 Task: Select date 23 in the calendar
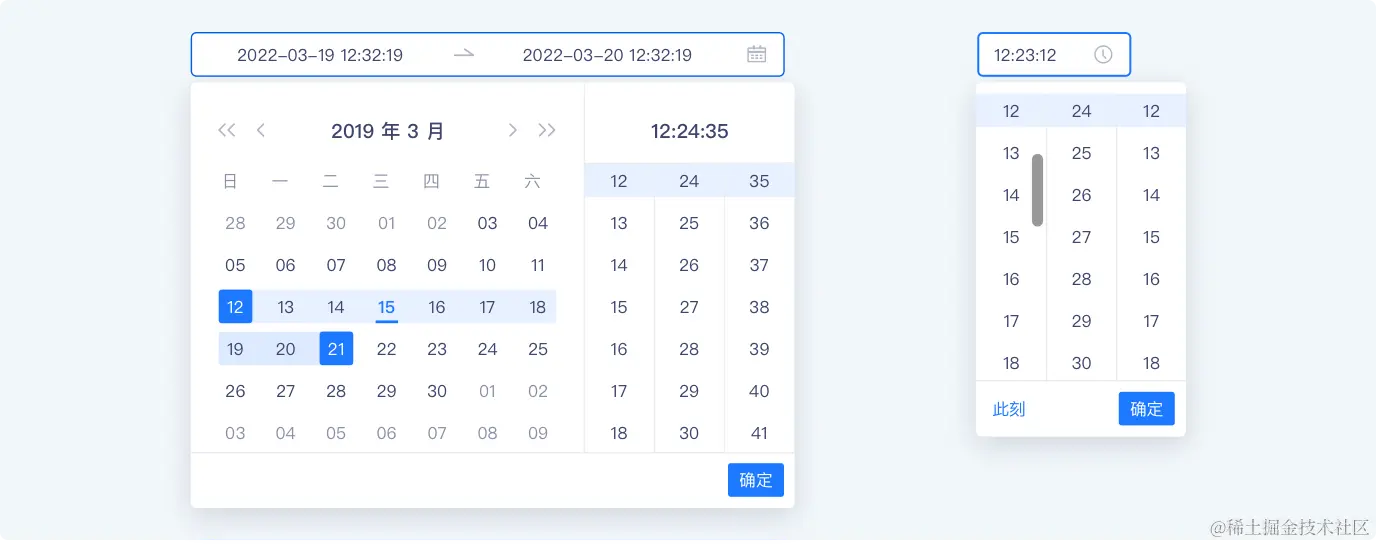pyautogui.click(x=437, y=349)
